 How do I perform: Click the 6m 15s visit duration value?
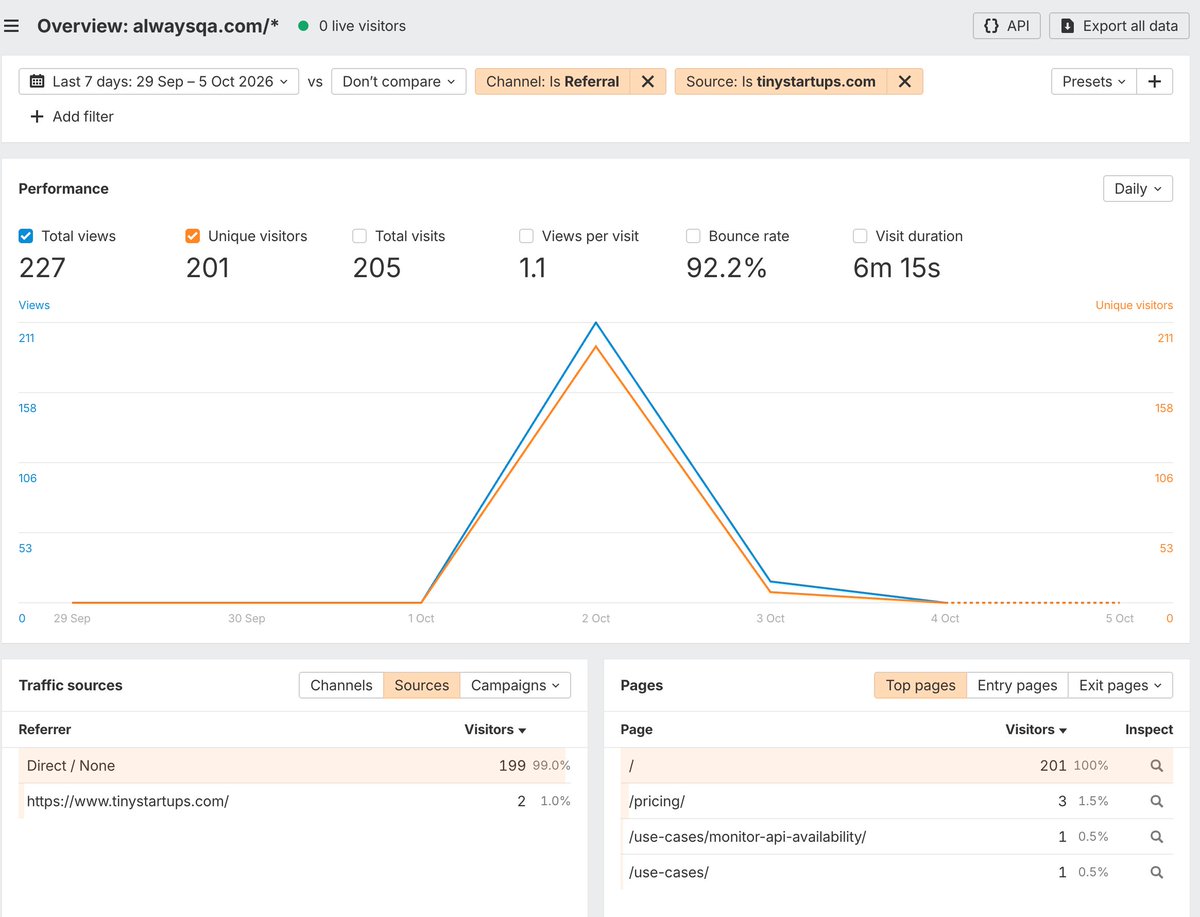[896, 268]
